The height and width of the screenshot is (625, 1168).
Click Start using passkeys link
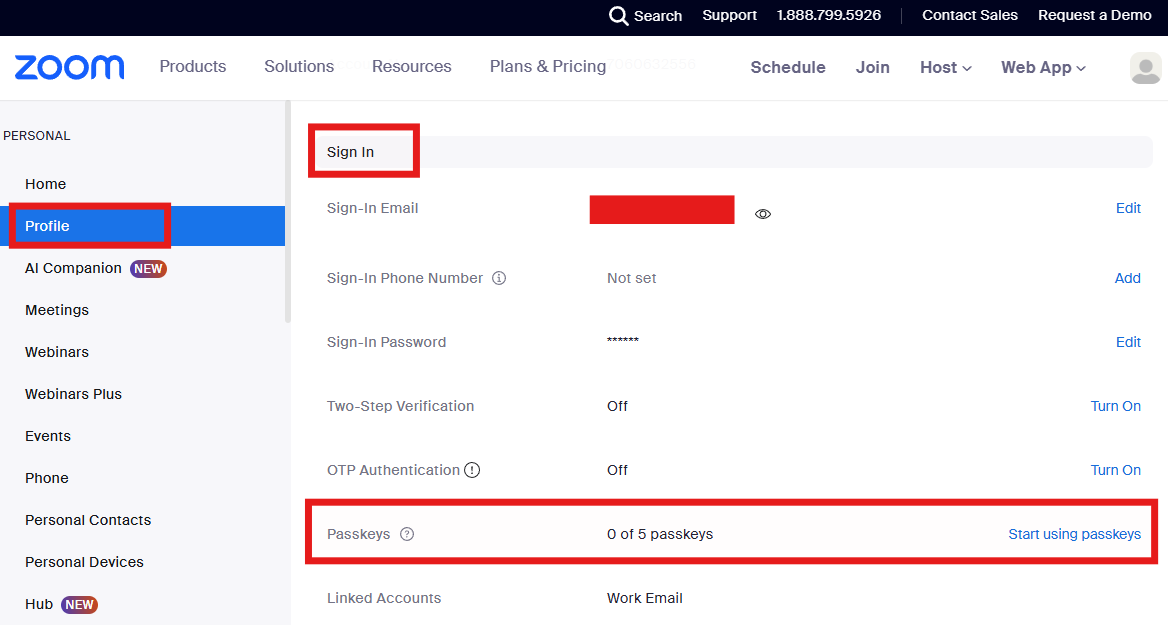[1074, 534]
